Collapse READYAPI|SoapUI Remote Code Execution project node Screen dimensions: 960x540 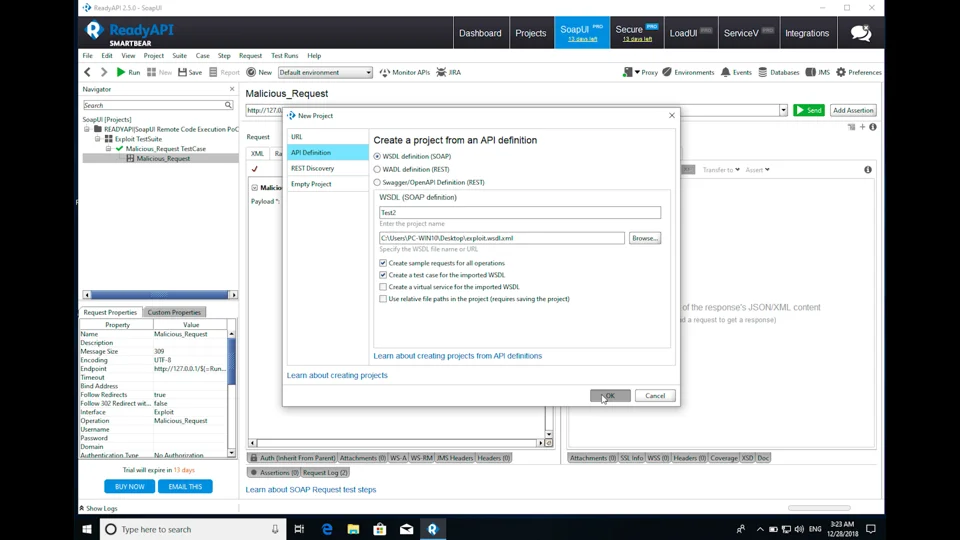point(87,129)
